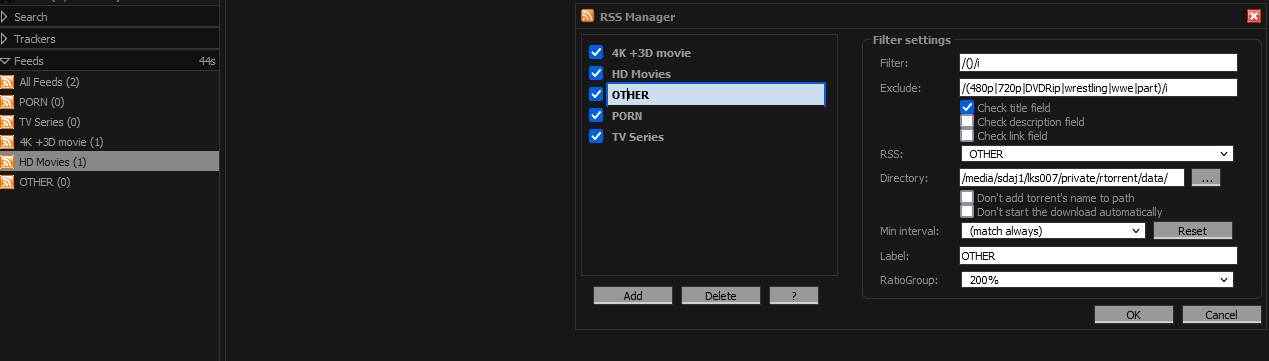Screen dimensions: 1269x361
Task: Click the Directory path input field
Action: coord(1071,178)
